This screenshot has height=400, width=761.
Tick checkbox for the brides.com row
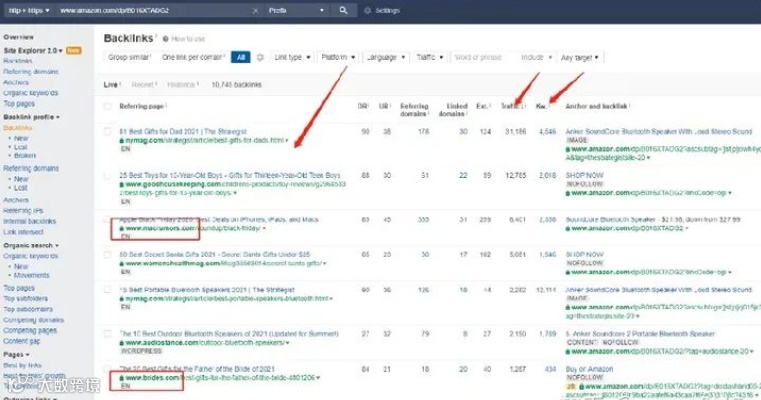tap(107, 369)
